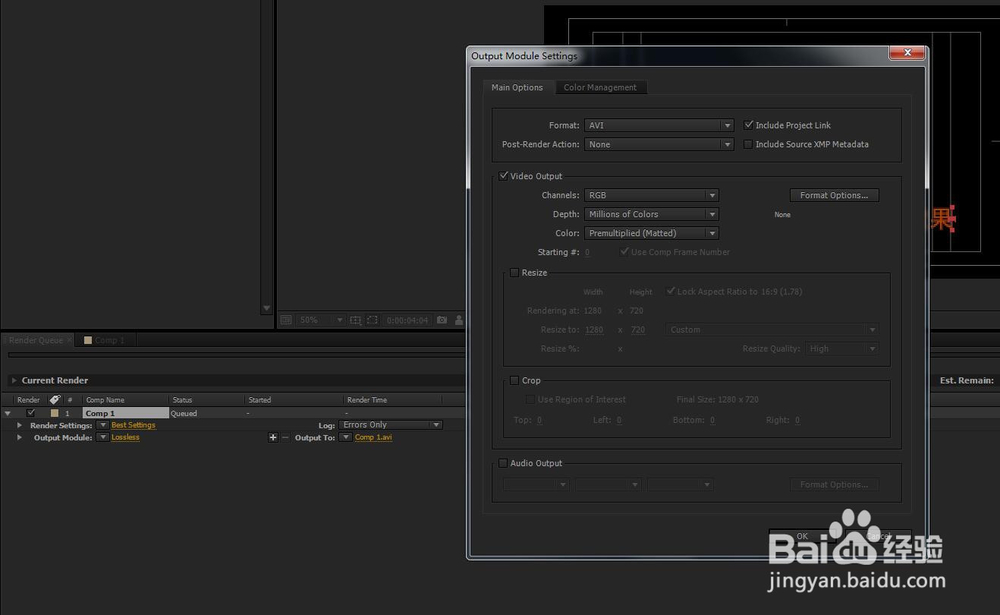Select the Comp 1 comp name cell
This screenshot has height=615, width=1000.
(x=126, y=413)
